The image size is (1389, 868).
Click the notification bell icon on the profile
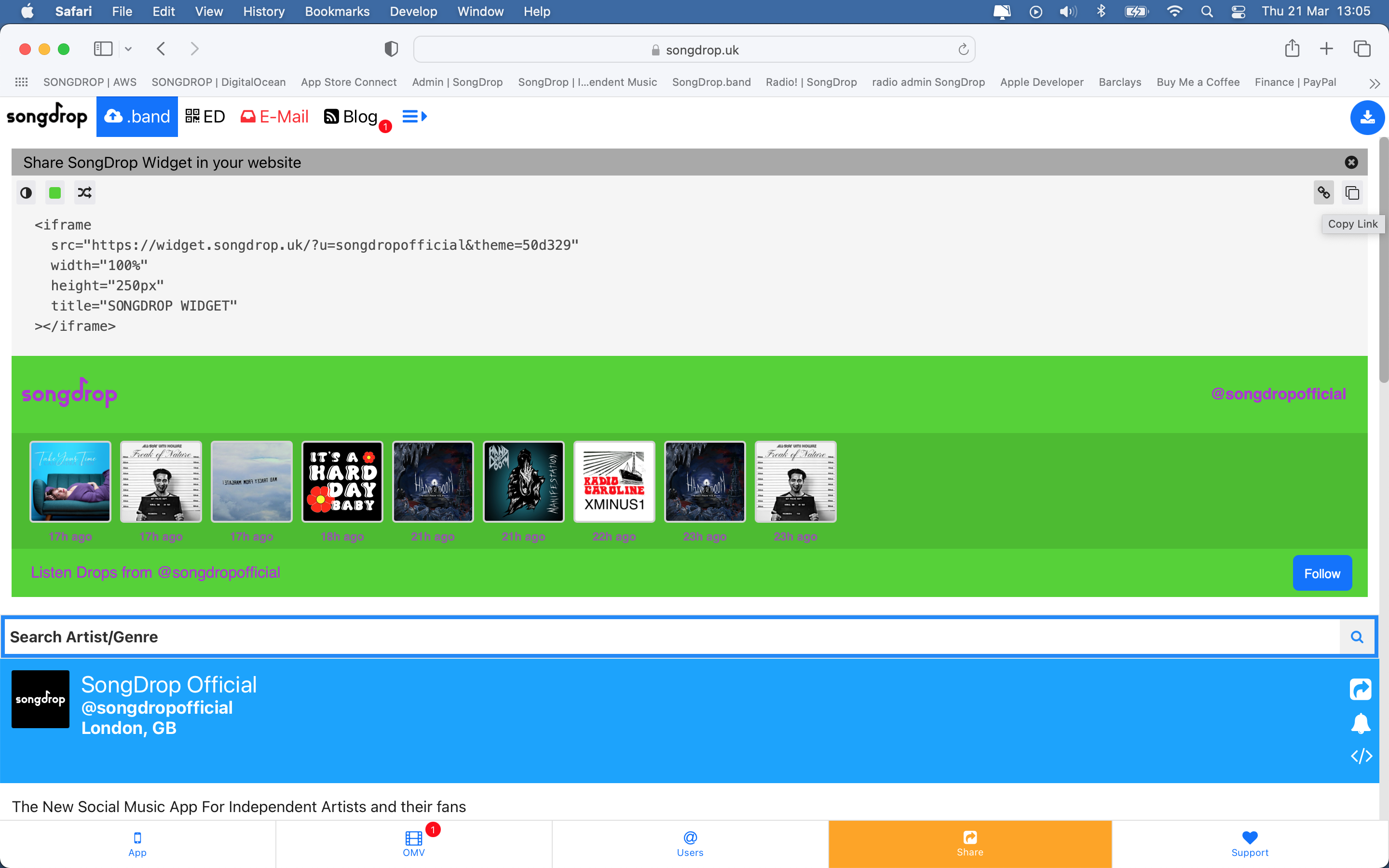click(1360, 723)
